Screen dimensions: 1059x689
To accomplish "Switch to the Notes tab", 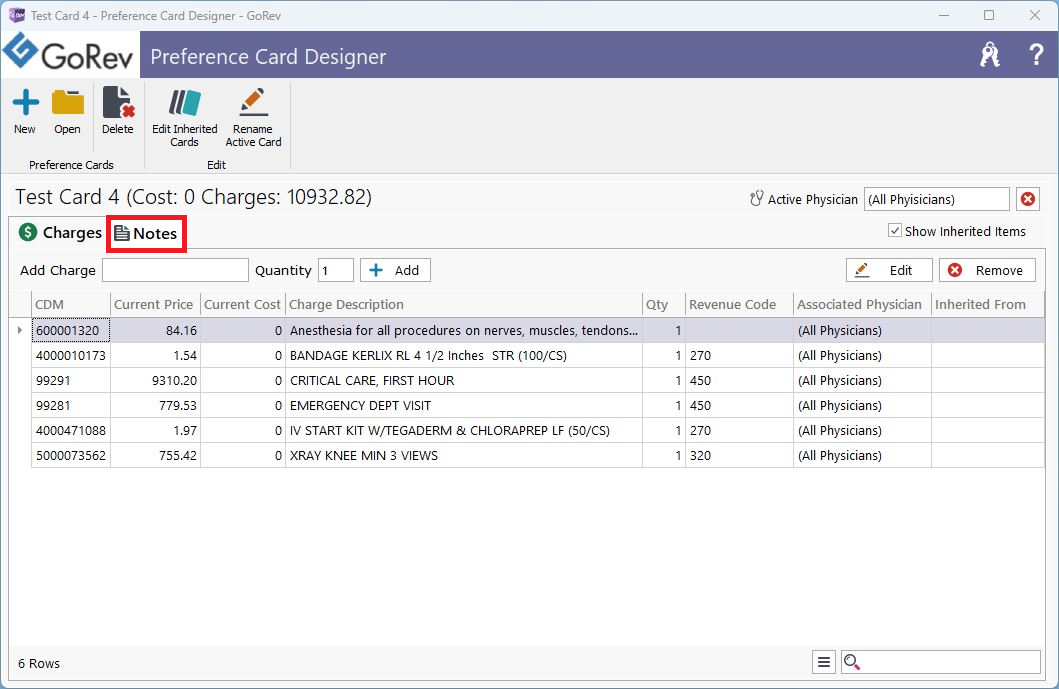I will tap(146, 234).
